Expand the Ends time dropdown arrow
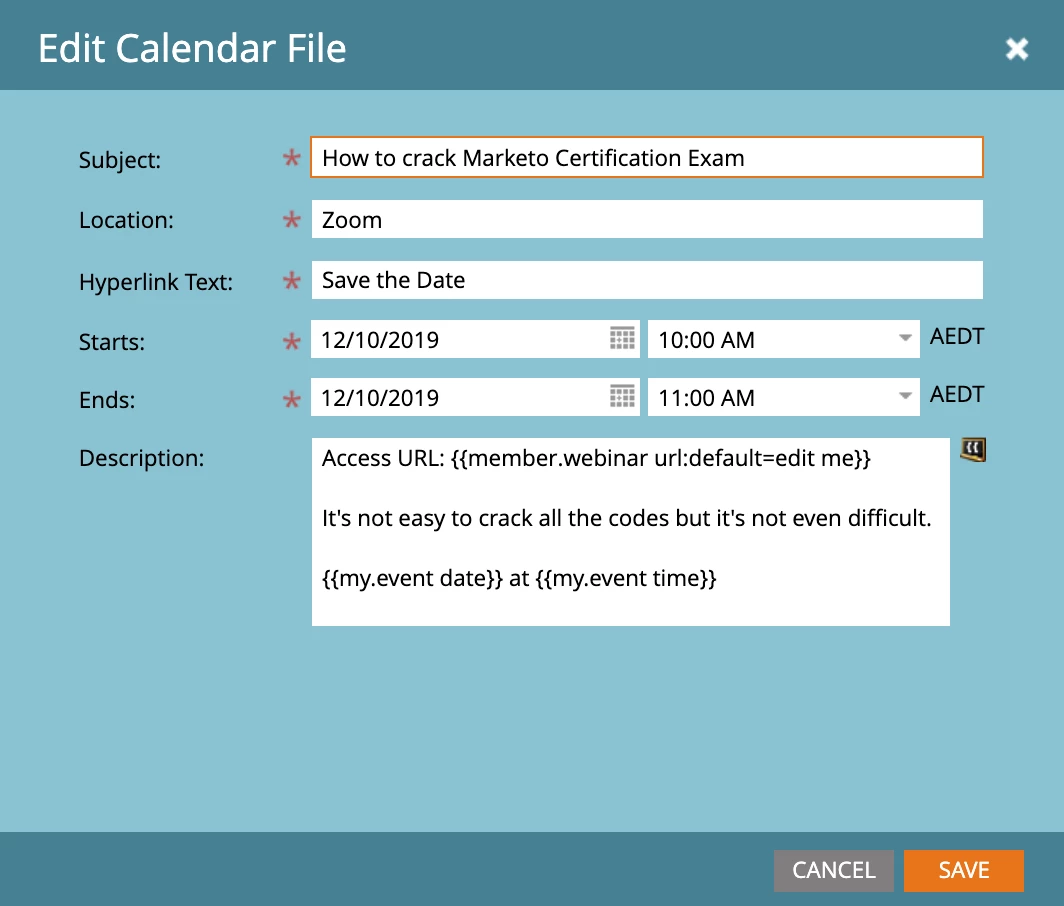 (x=905, y=396)
